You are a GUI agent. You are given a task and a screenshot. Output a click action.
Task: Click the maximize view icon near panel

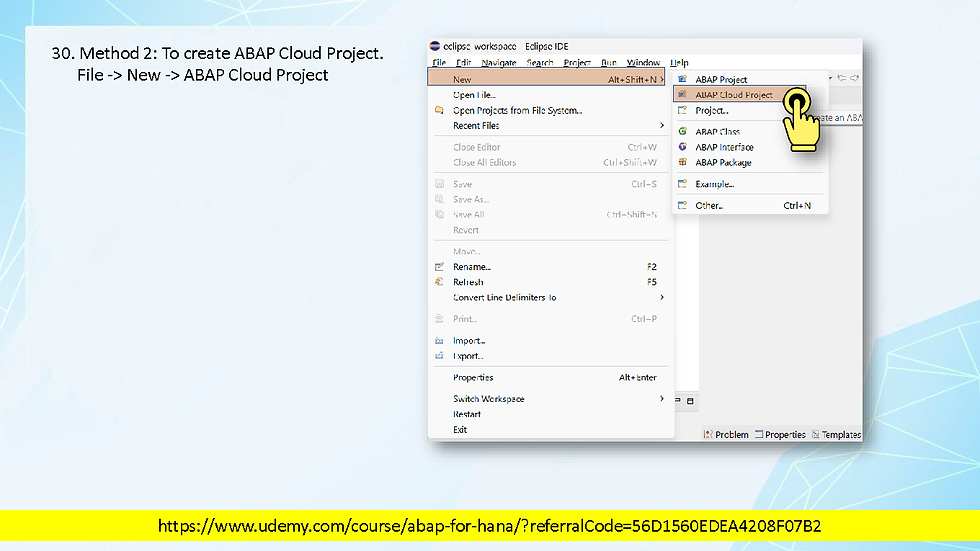tap(691, 400)
